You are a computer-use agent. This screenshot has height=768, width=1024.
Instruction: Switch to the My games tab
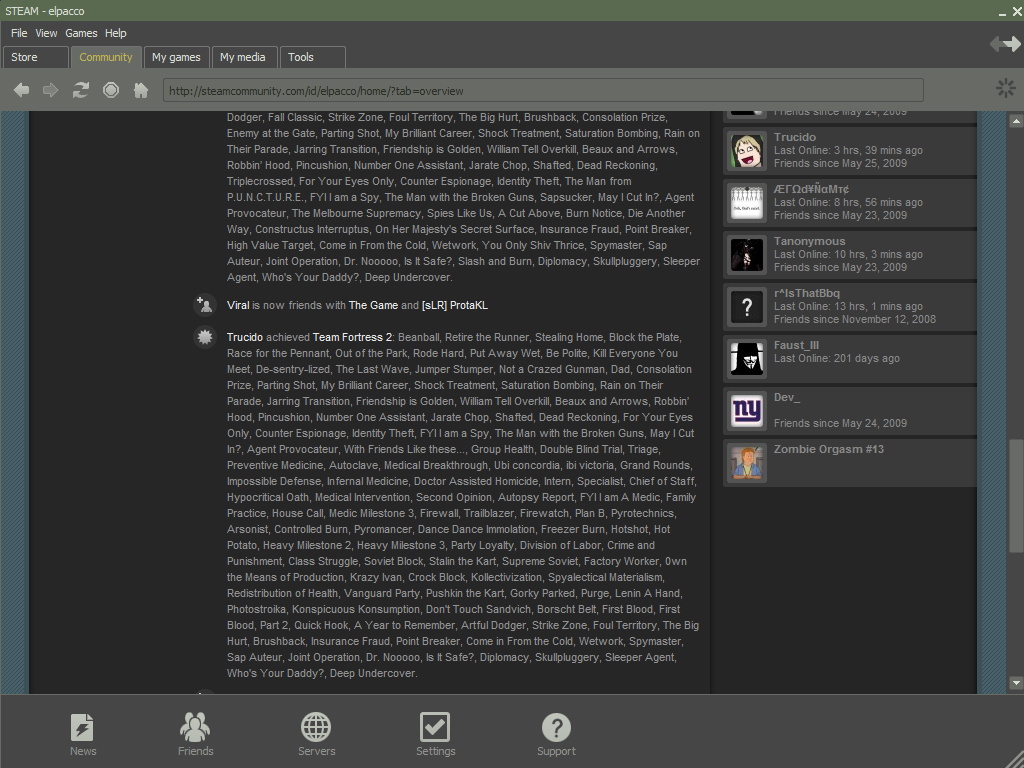(x=176, y=57)
